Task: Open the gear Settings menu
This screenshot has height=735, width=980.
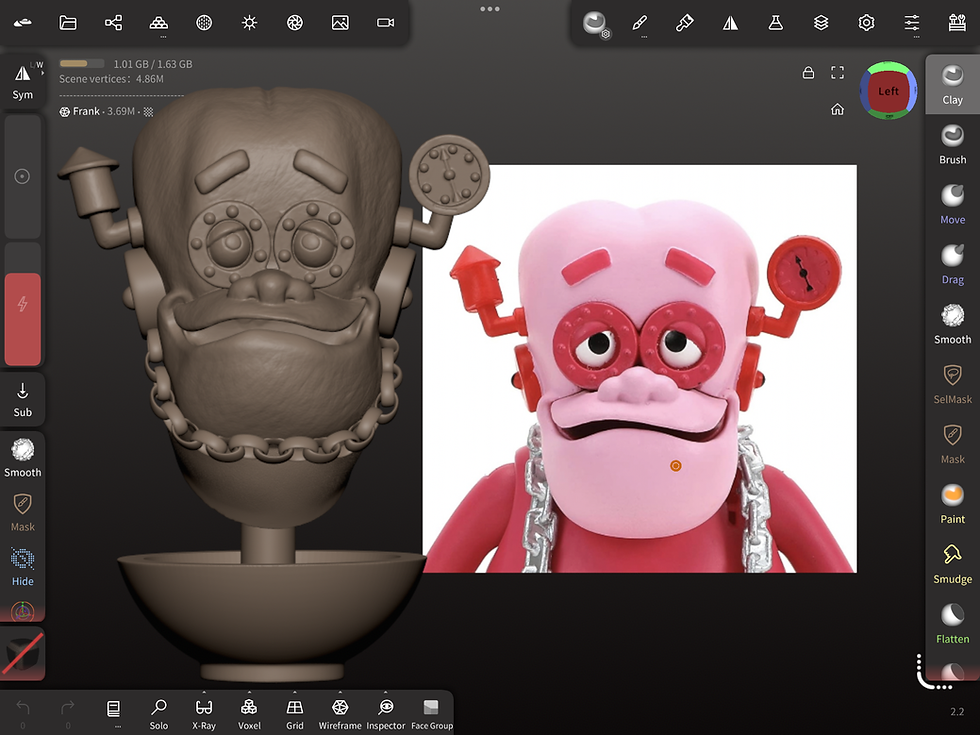Action: pos(866,24)
